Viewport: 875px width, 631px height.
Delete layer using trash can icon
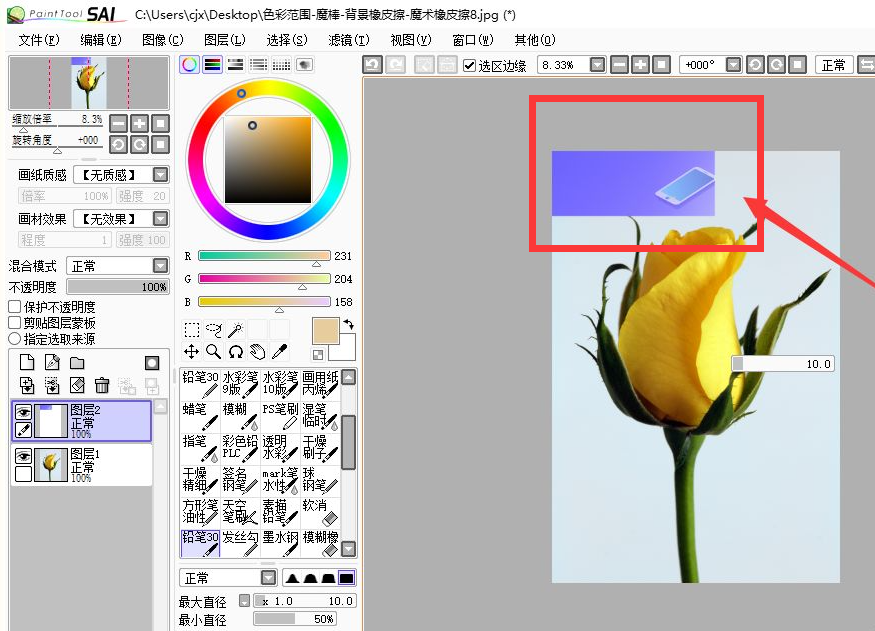coord(101,385)
